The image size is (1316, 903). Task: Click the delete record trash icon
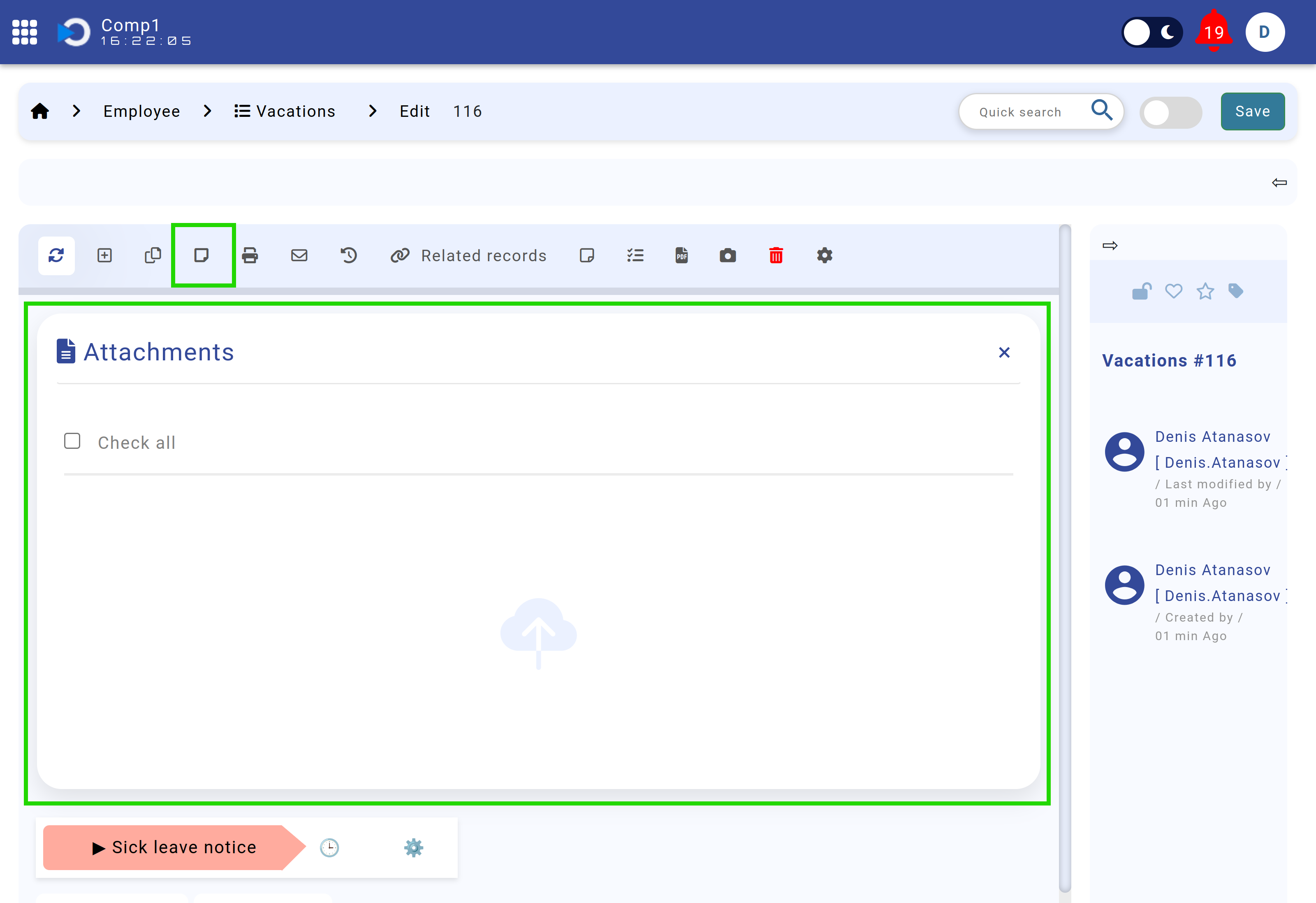pos(777,256)
